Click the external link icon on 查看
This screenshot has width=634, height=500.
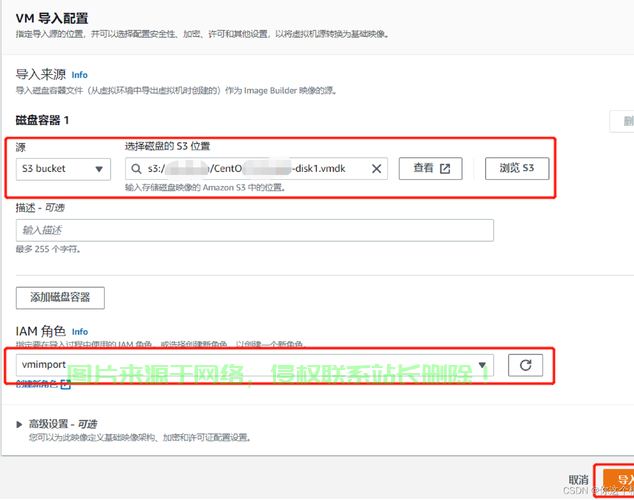[x=445, y=169]
